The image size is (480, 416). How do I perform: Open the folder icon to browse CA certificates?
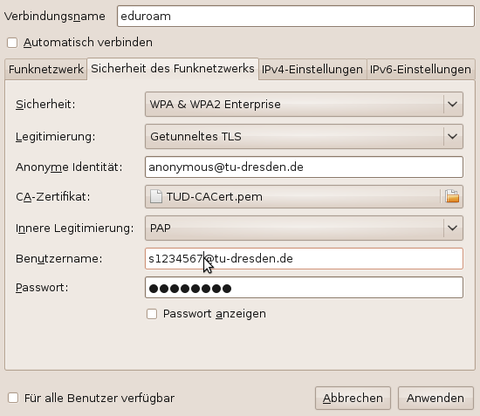pos(452,196)
